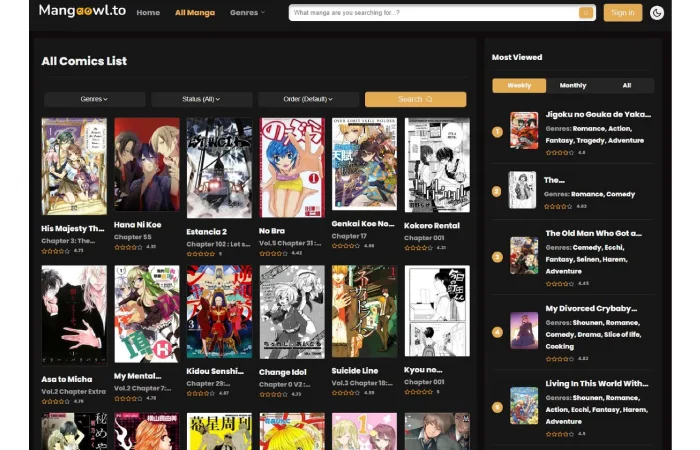Click the rank 1 badge icon
Image resolution: width=700 pixels, height=450 pixels.
pos(497,132)
